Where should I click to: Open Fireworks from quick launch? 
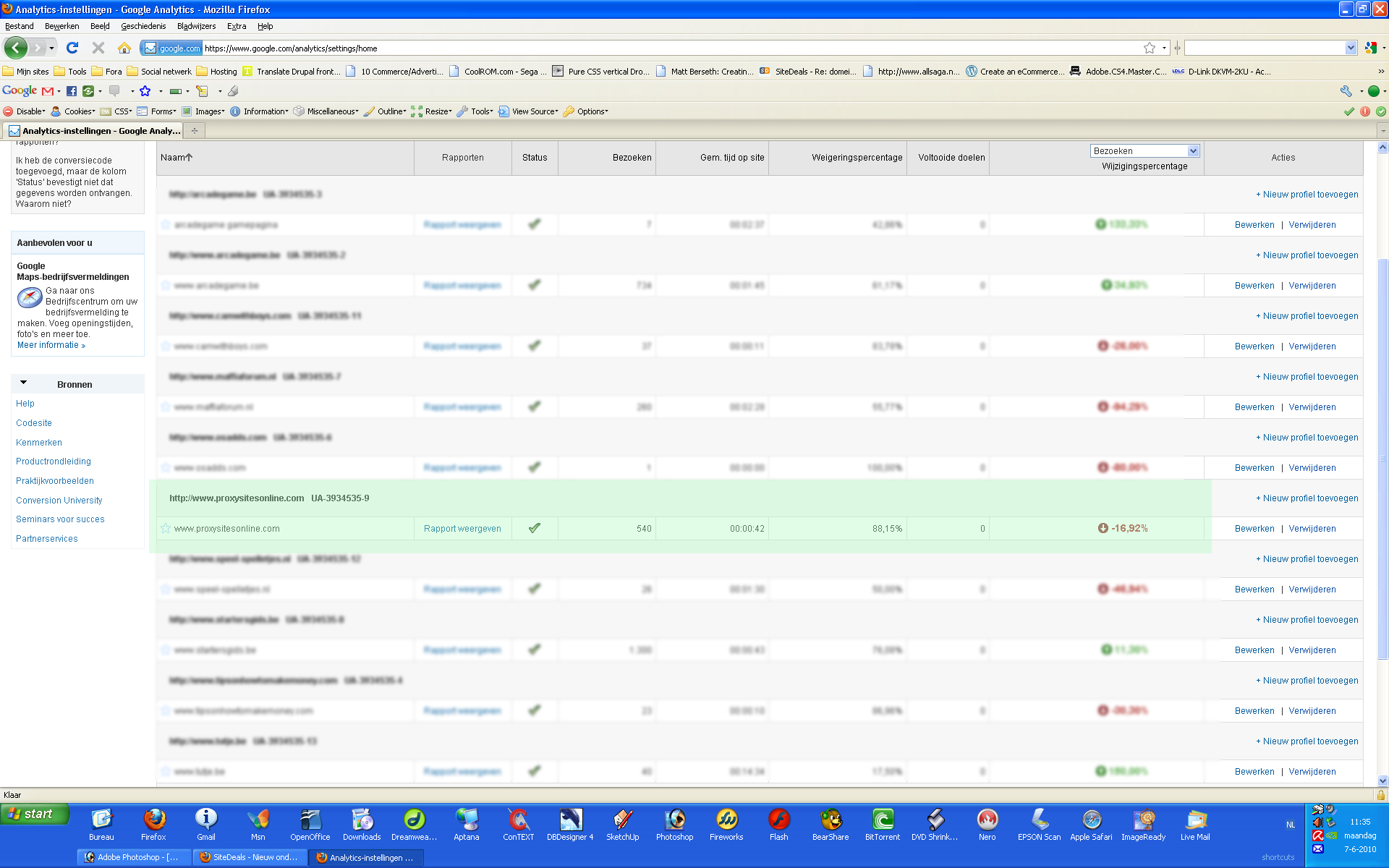(x=726, y=825)
